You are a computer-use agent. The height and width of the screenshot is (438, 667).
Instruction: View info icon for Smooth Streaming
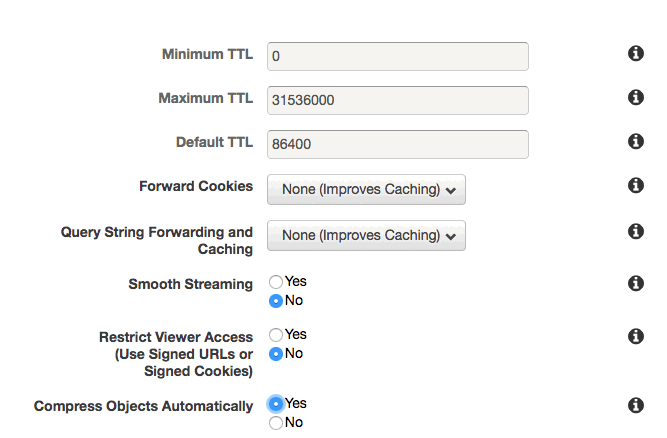coord(636,283)
